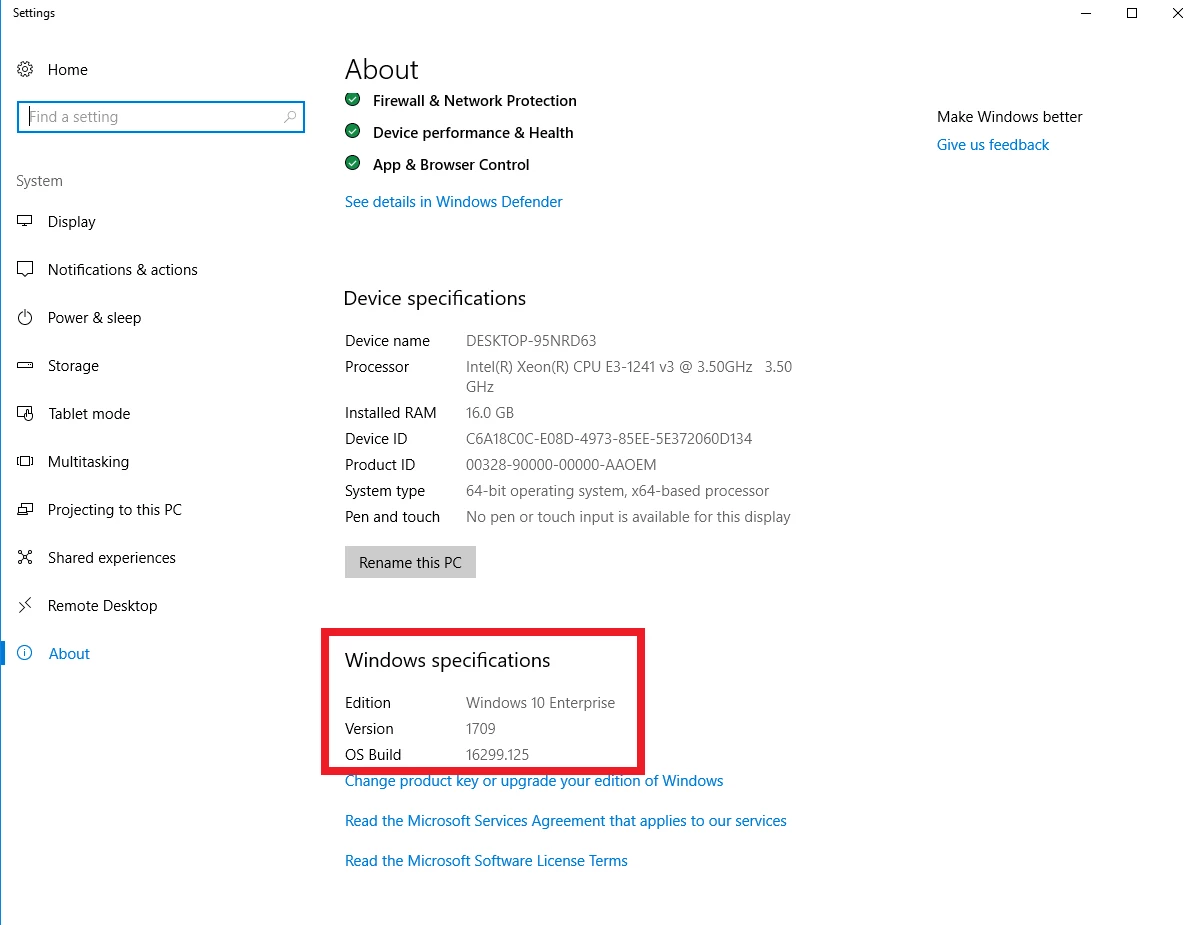Click green check beside App & Browser Control
Screen dimensions: 1195x925
click(353, 163)
